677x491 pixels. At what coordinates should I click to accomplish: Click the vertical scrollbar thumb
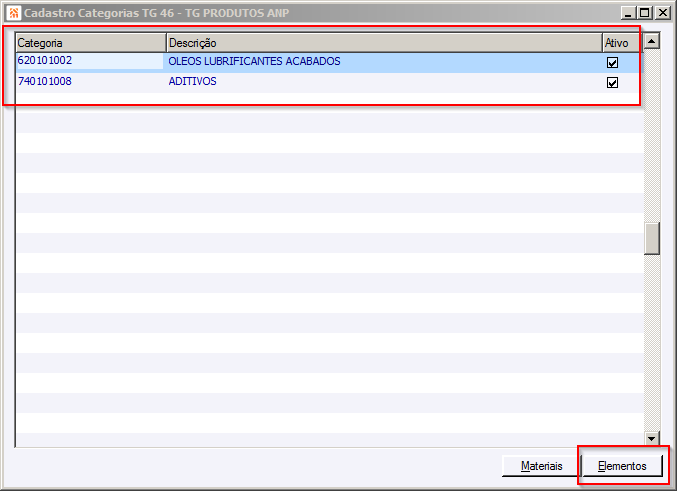[x=652, y=238]
